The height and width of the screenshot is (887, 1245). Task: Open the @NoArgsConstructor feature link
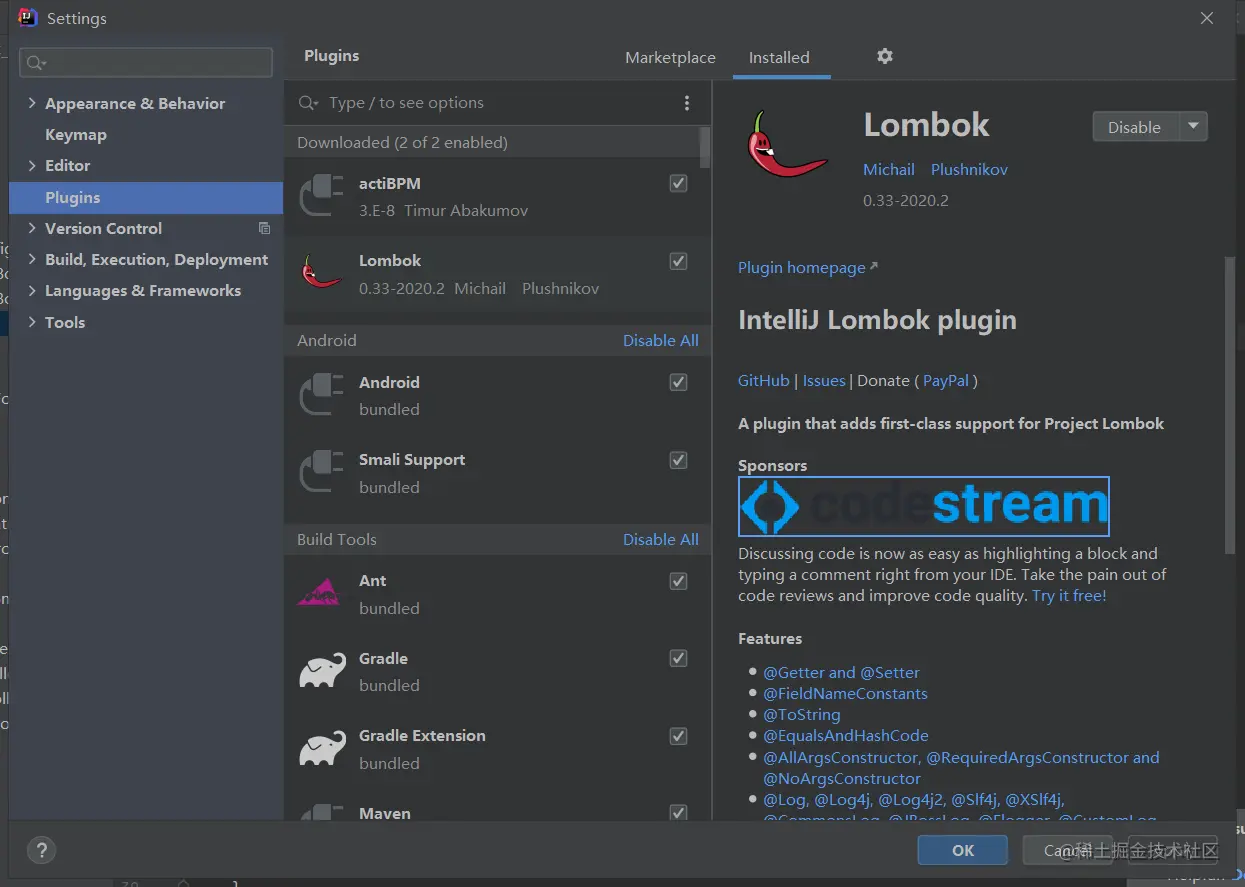coord(842,778)
